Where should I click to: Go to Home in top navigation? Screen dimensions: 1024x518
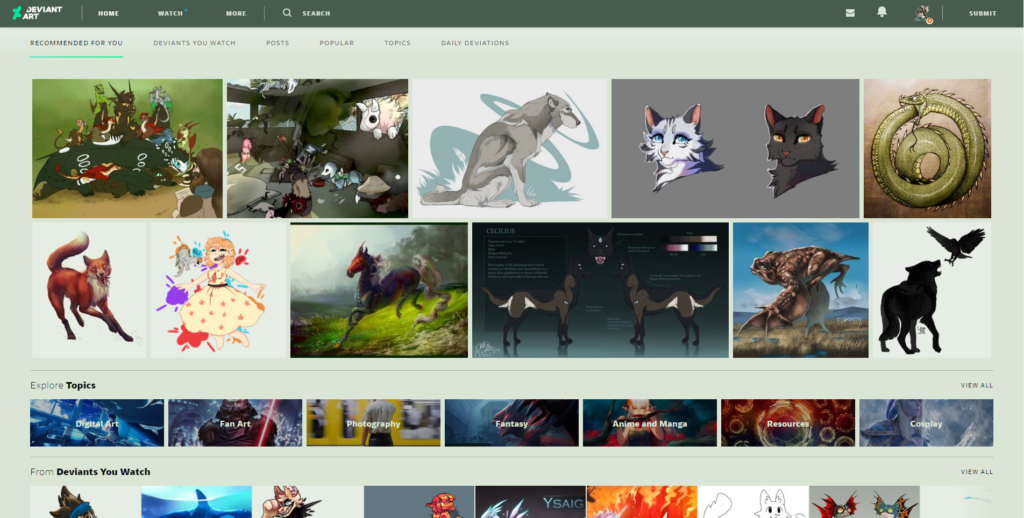[x=108, y=14]
